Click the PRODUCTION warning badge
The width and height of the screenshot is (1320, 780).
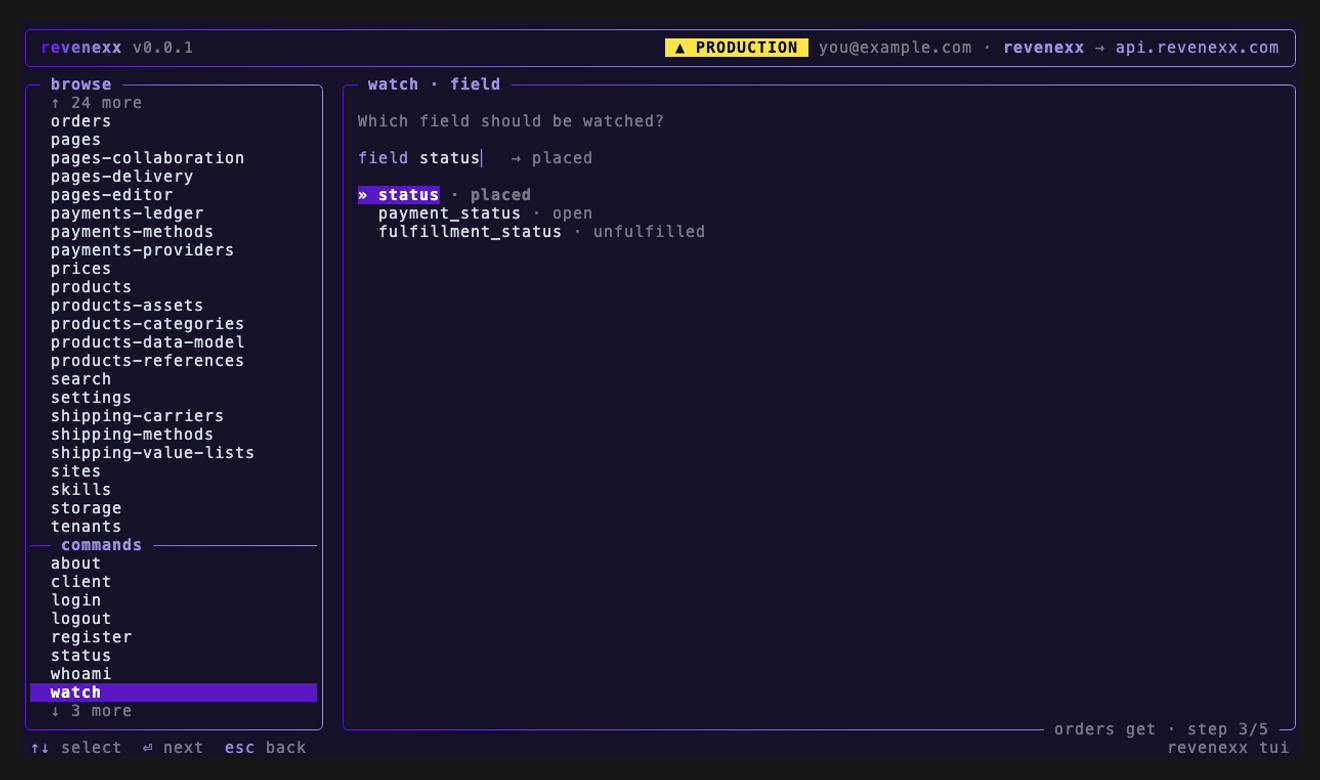pos(736,48)
